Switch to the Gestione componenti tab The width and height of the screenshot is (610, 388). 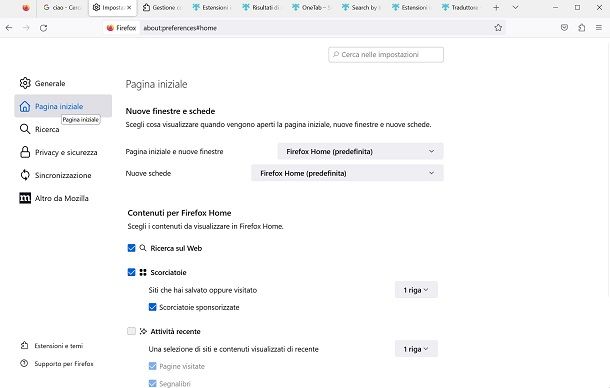click(162, 7)
